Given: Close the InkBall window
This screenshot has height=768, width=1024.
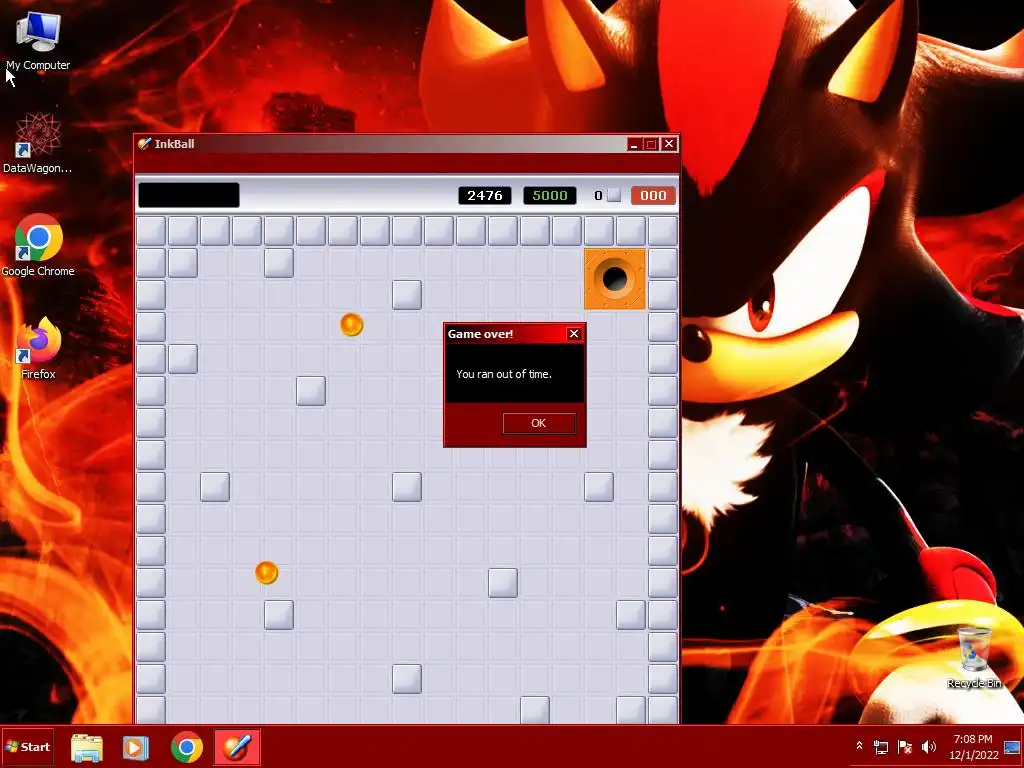Looking at the screenshot, I should [x=669, y=144].
